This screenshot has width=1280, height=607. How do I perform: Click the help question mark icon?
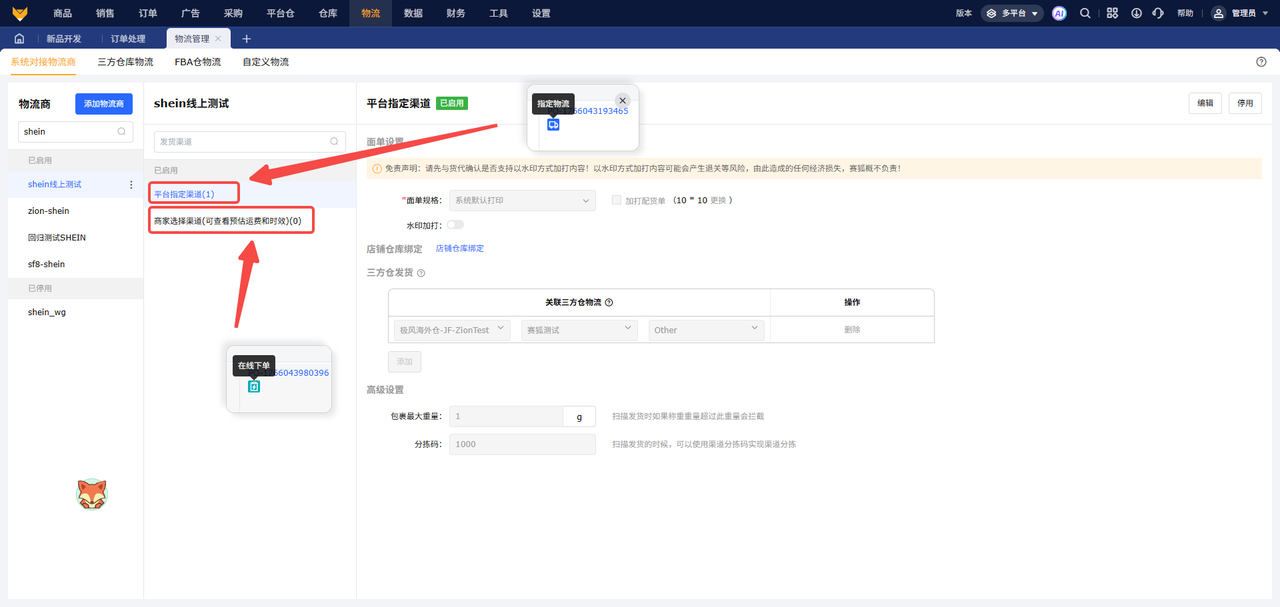[x=1261, y=62]
